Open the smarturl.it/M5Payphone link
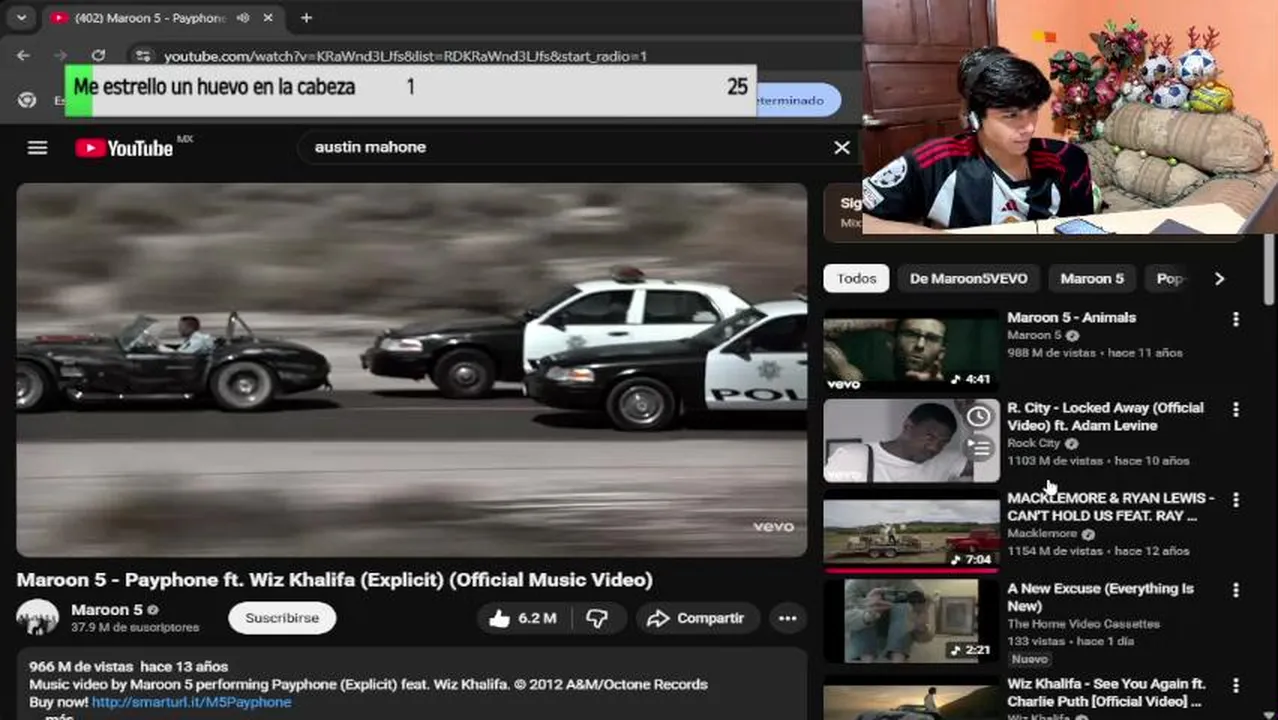The height and width of the screenshot is (720, 1278). 192,702
